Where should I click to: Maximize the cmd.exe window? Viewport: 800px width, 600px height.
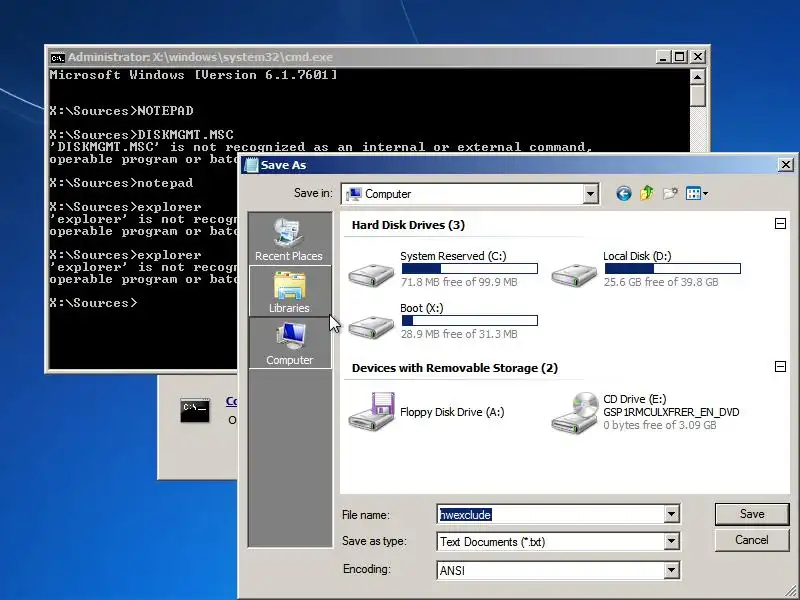coord(680,57)
